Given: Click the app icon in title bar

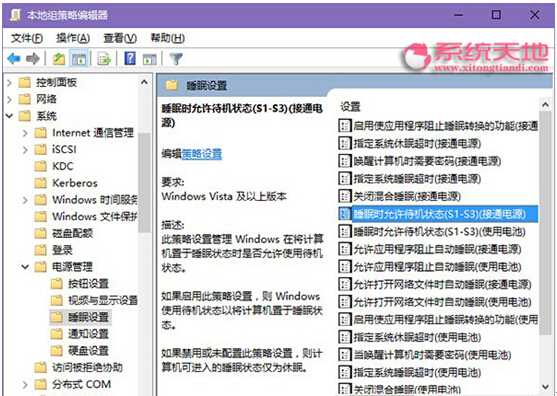Looking at the screenshot, I should point(15,15).
